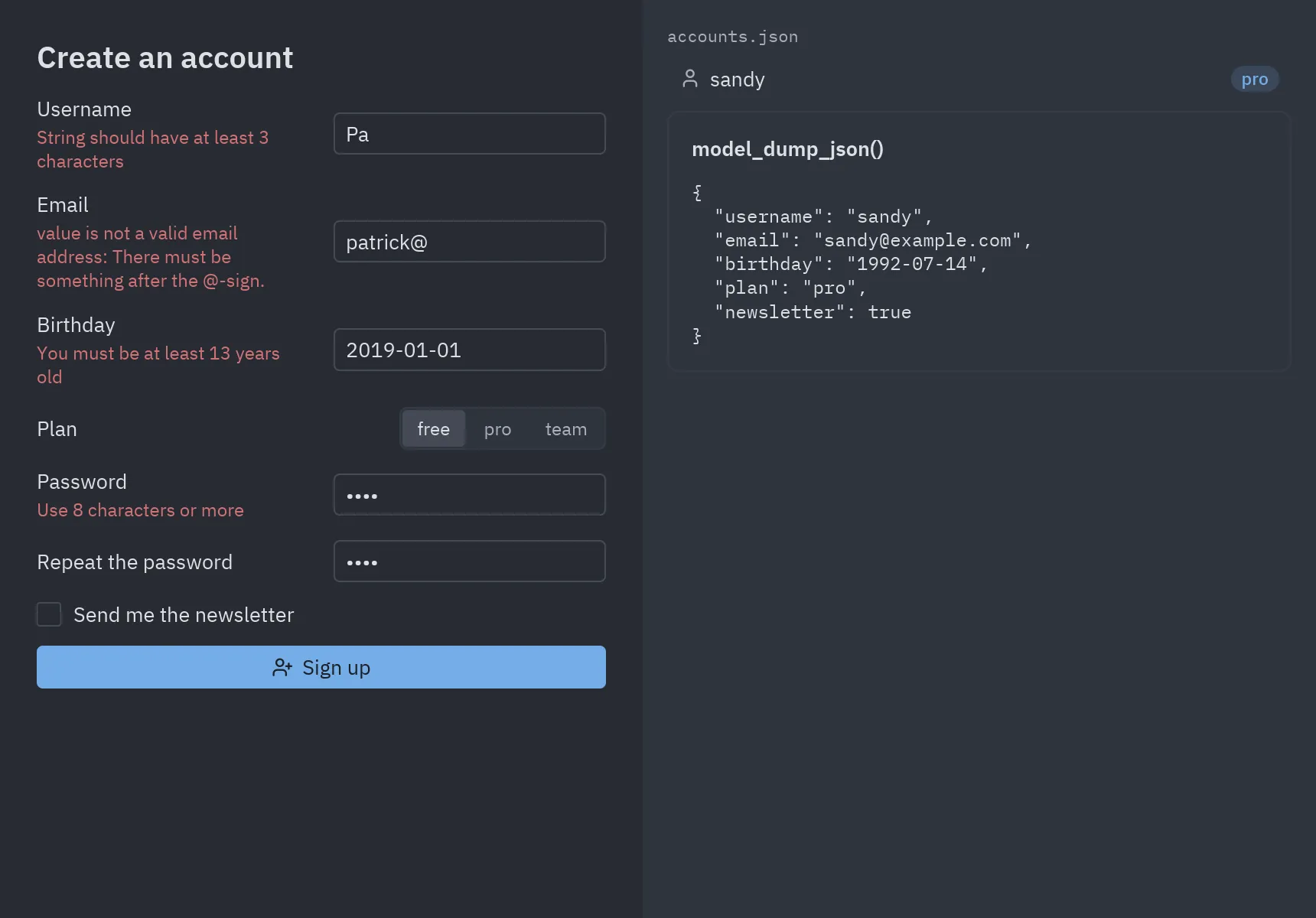Click the accounts.json file label

point(732,37)
